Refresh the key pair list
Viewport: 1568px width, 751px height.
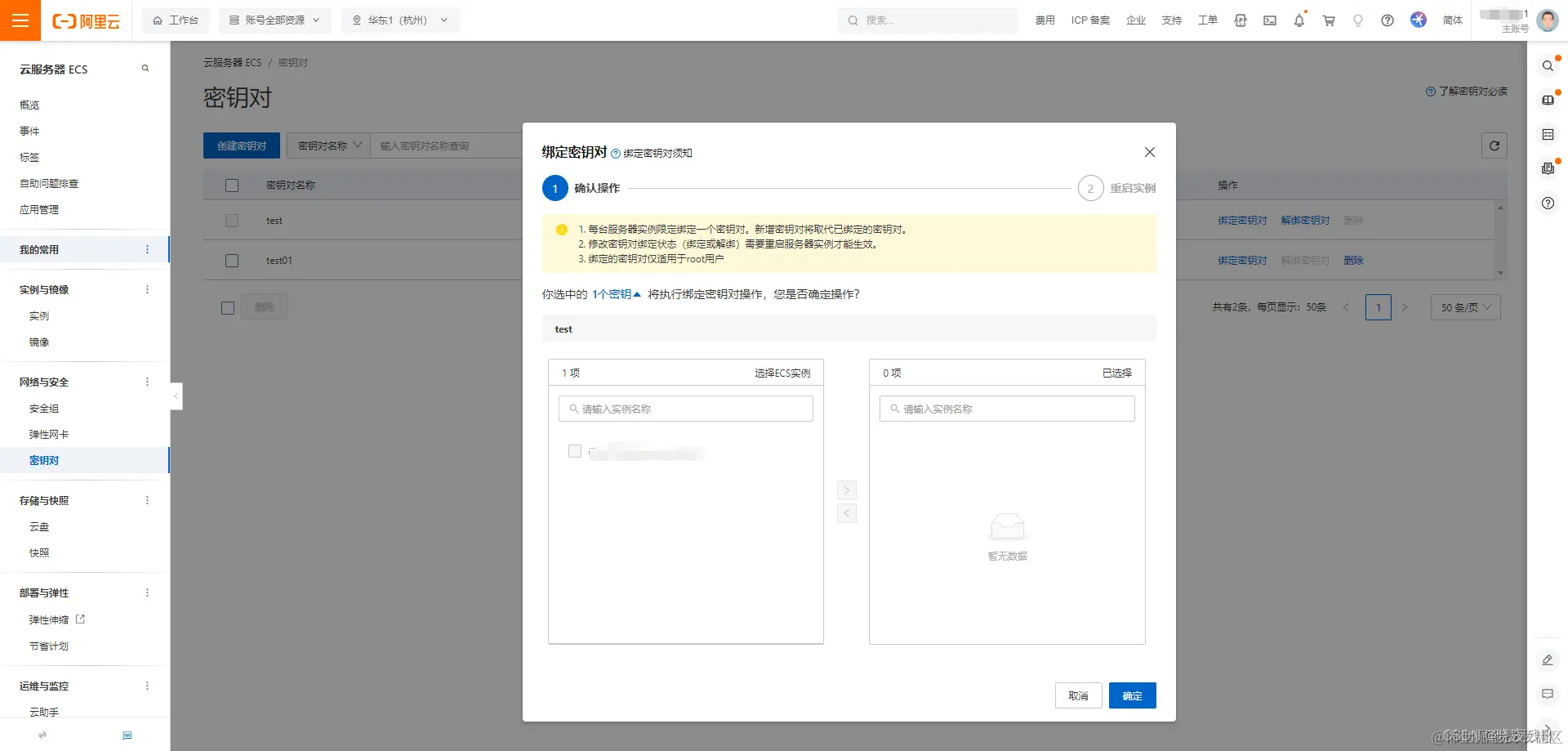1494,145
